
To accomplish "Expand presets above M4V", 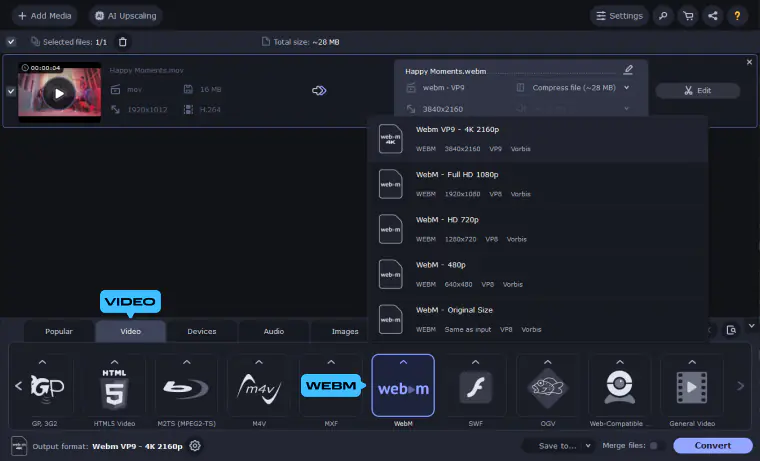I will pos(259,362).
